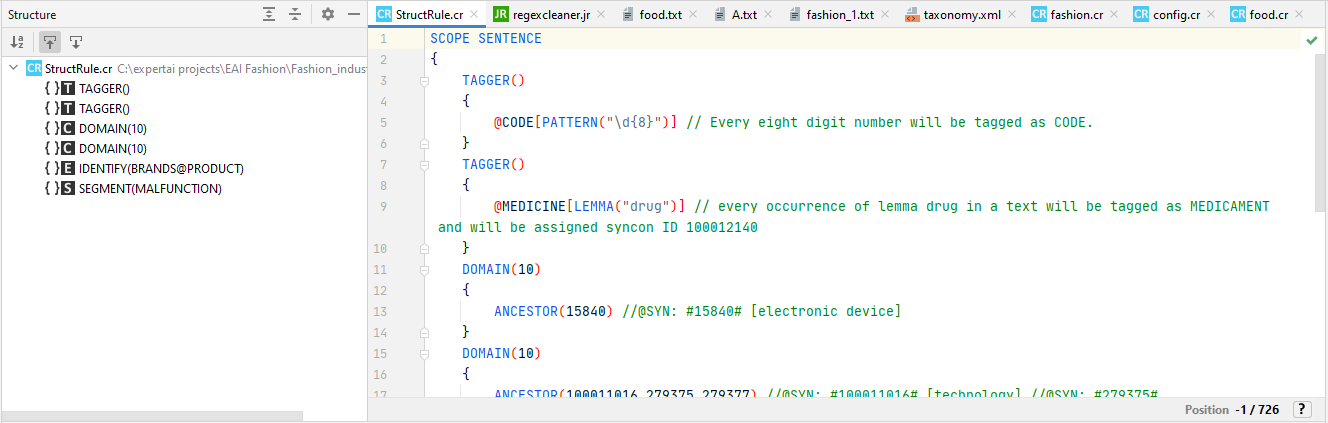Click fold end marker at line 6
This screenshot has width=1328, height=423.
pos(424,144)
